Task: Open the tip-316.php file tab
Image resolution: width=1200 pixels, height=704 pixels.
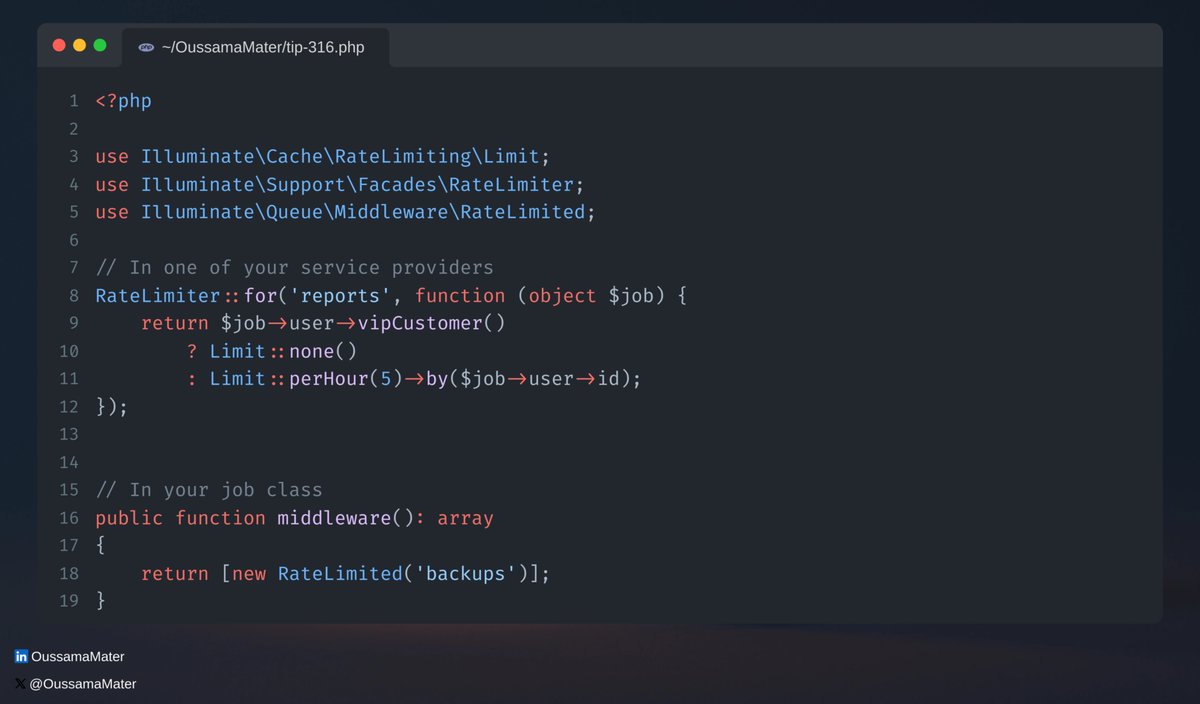Action: point(256,47)
